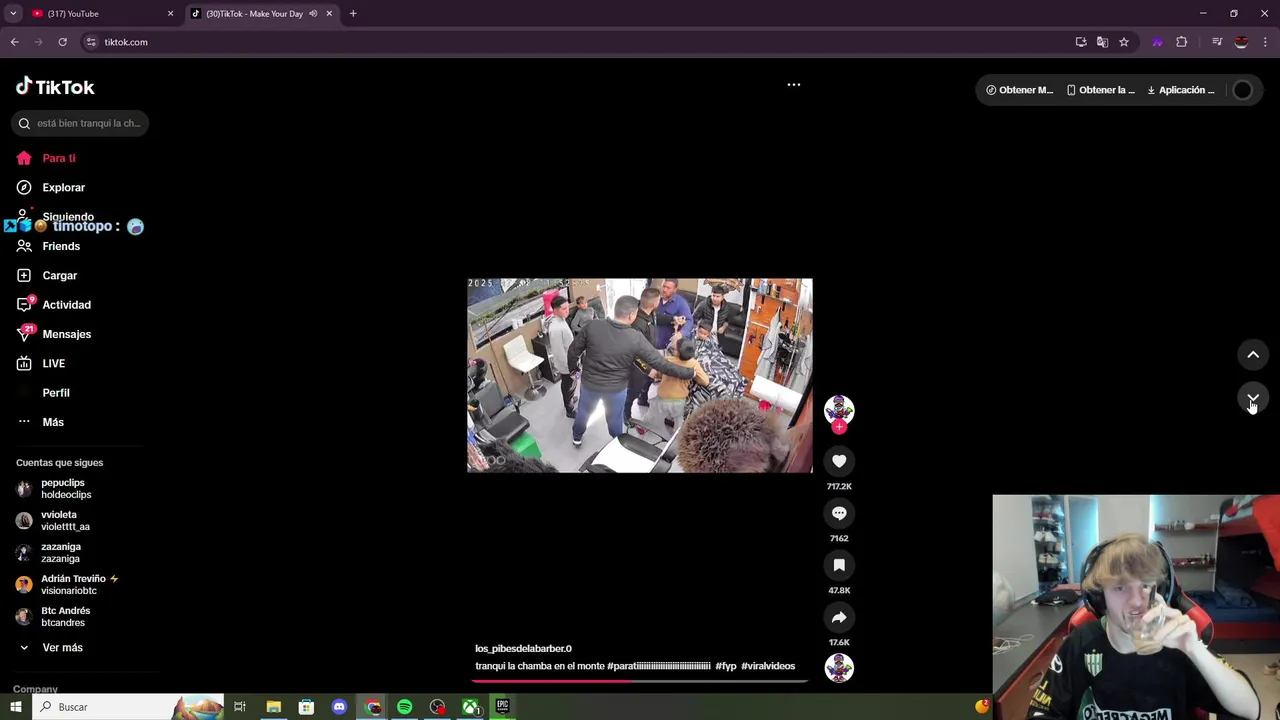Open the Chrome profile avatar
Screen dimensions: 1280x720
click(x=1241, y=42)
